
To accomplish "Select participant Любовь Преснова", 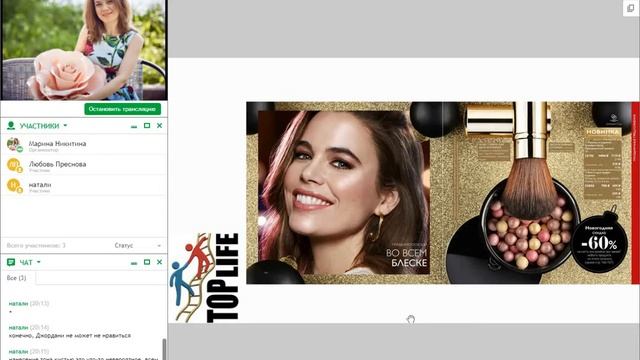I will click(84, 165).
